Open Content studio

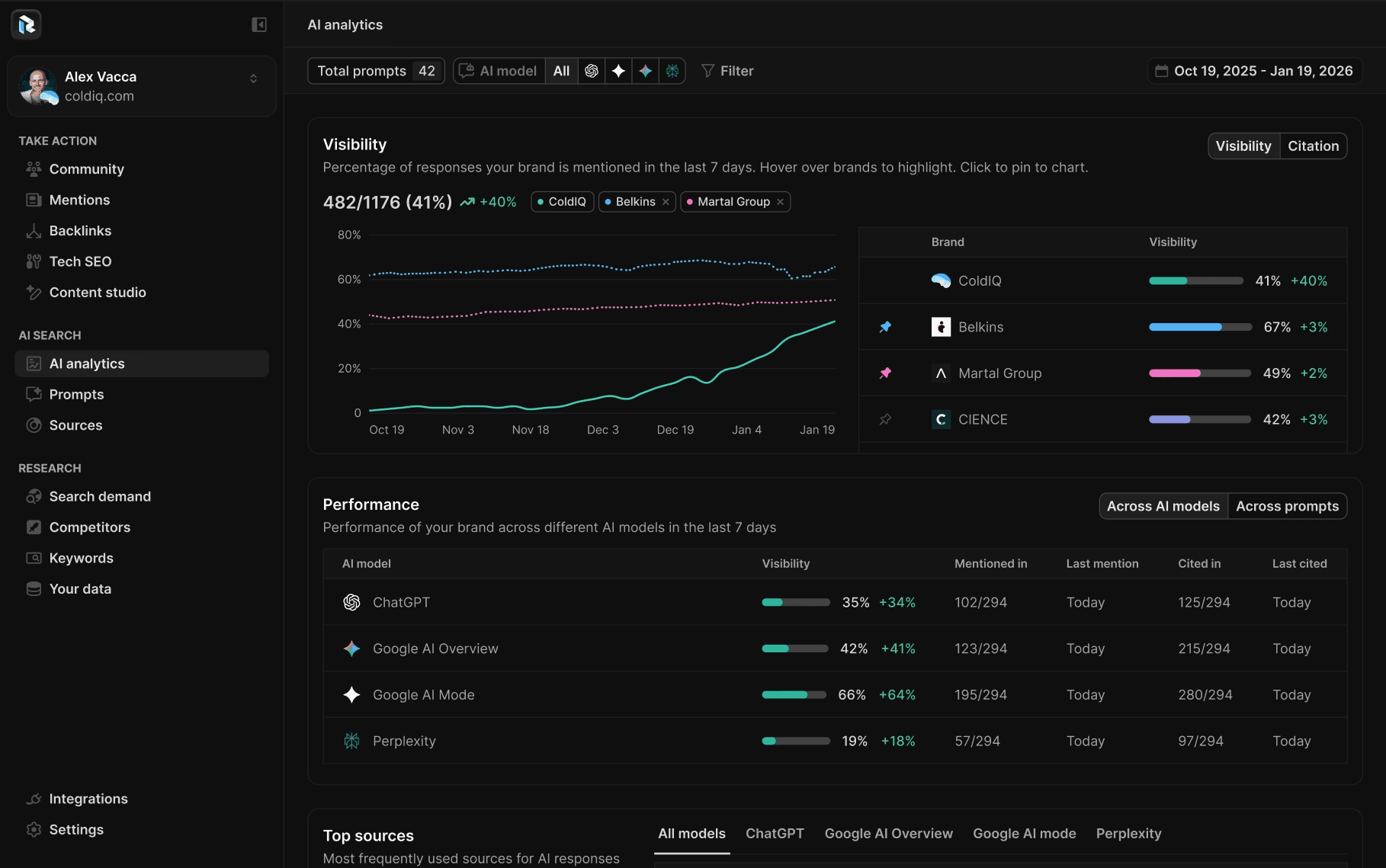tap(142, 293)
